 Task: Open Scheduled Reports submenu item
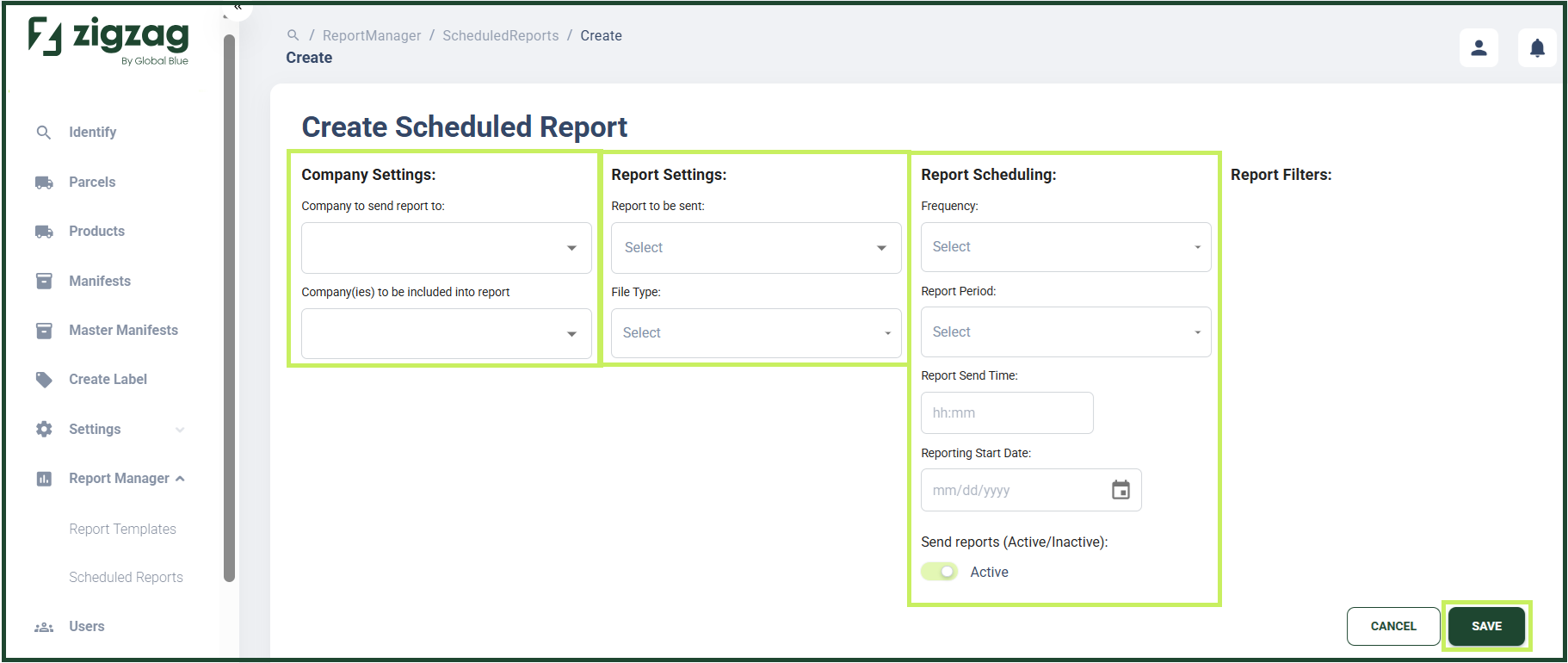coord(126,578)
